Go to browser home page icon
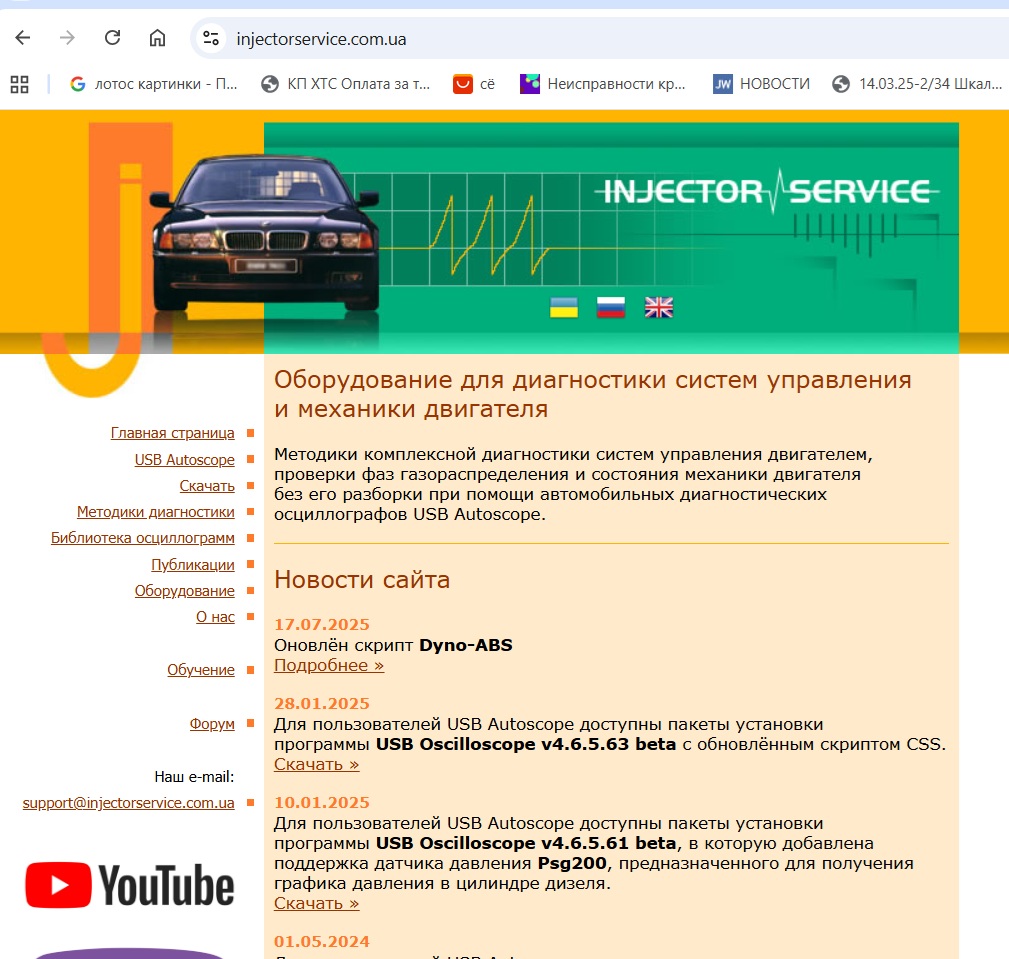 tap(157, 39)
